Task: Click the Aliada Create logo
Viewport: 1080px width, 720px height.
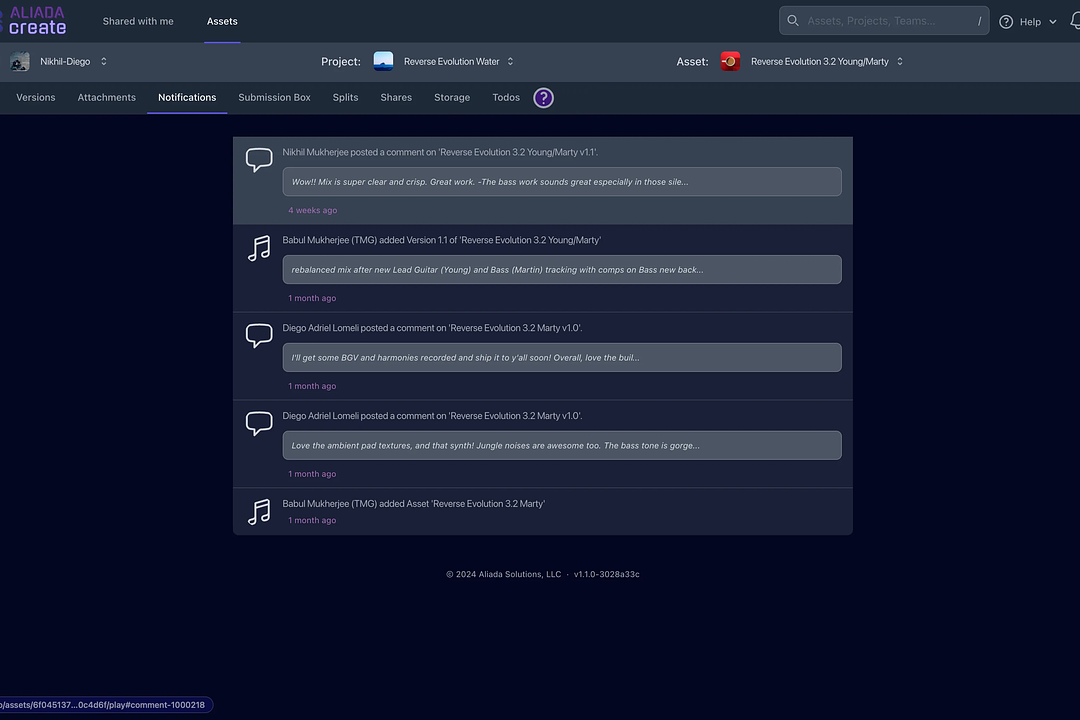Action: point(37,21)
